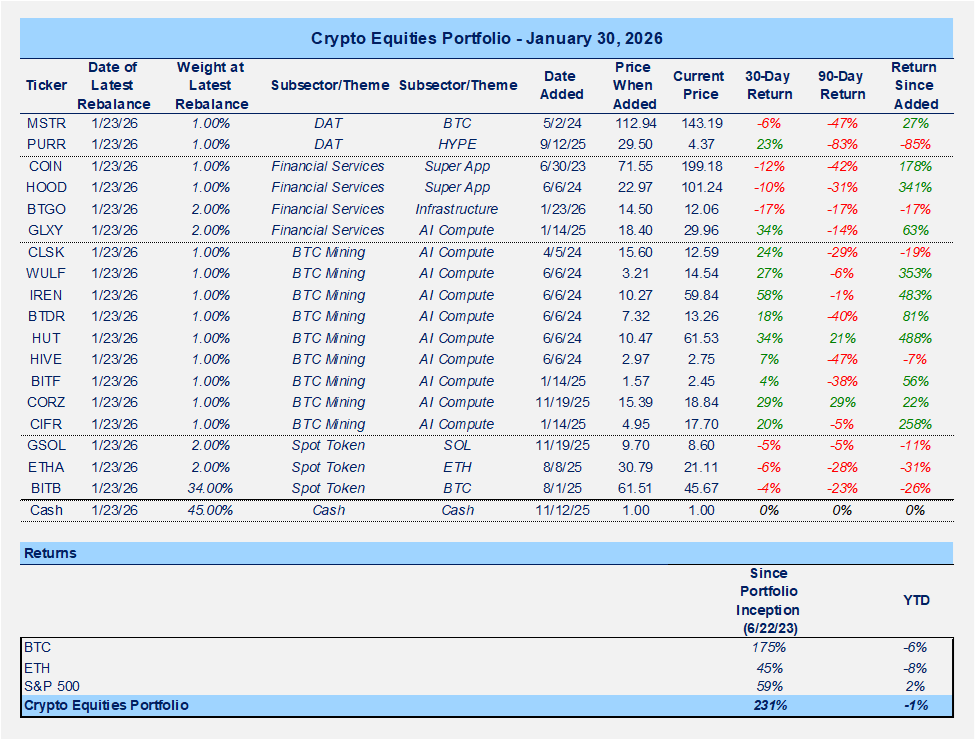
Task: Click IREN's 483% return since added
Action: (x=914, y=295)
